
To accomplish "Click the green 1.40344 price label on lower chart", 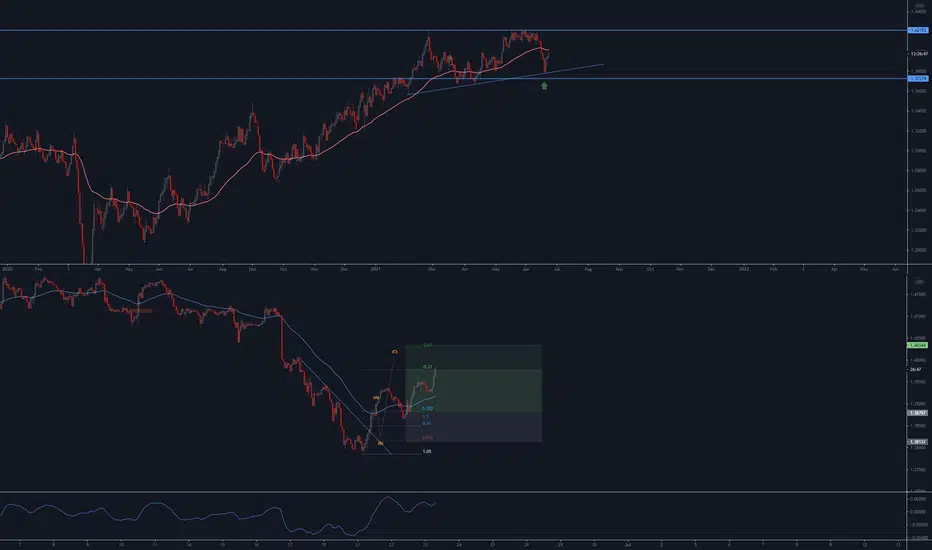I will [x=918, y=345].
